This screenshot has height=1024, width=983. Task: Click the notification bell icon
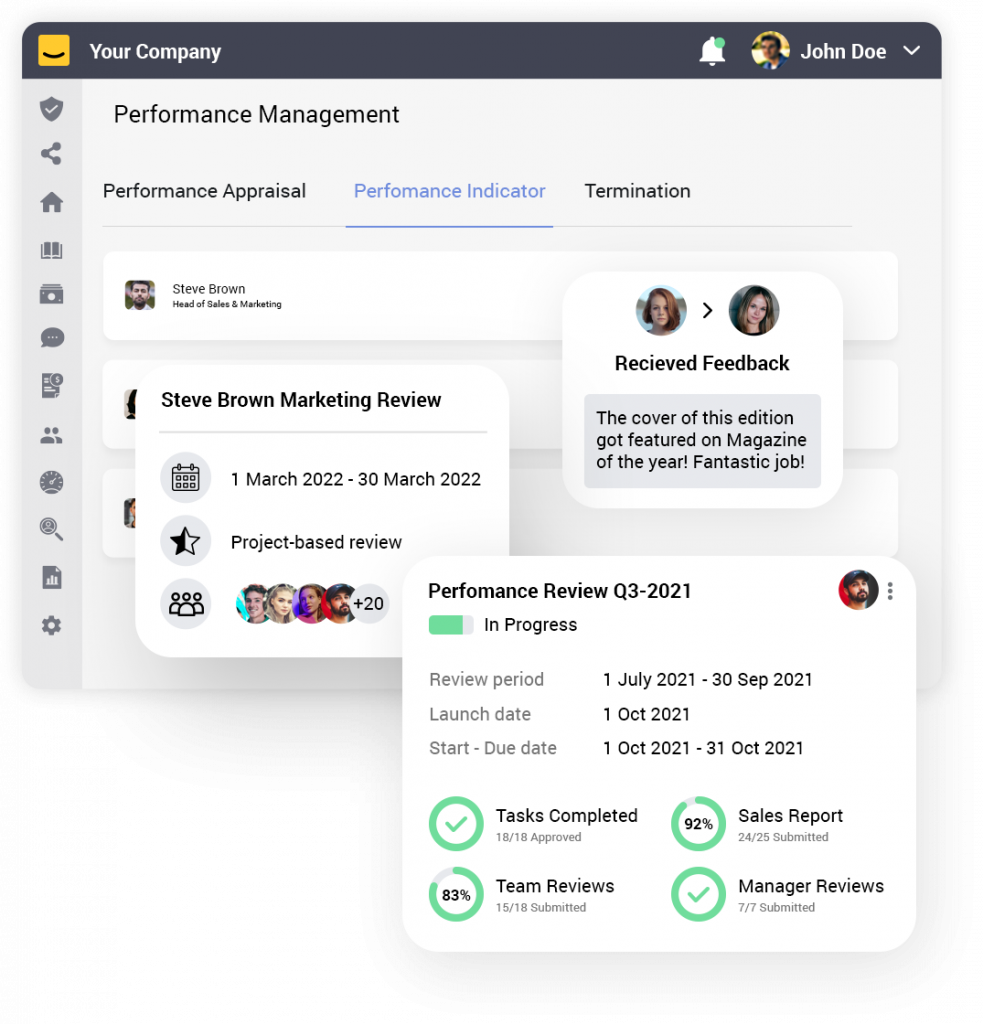[712, 51]
